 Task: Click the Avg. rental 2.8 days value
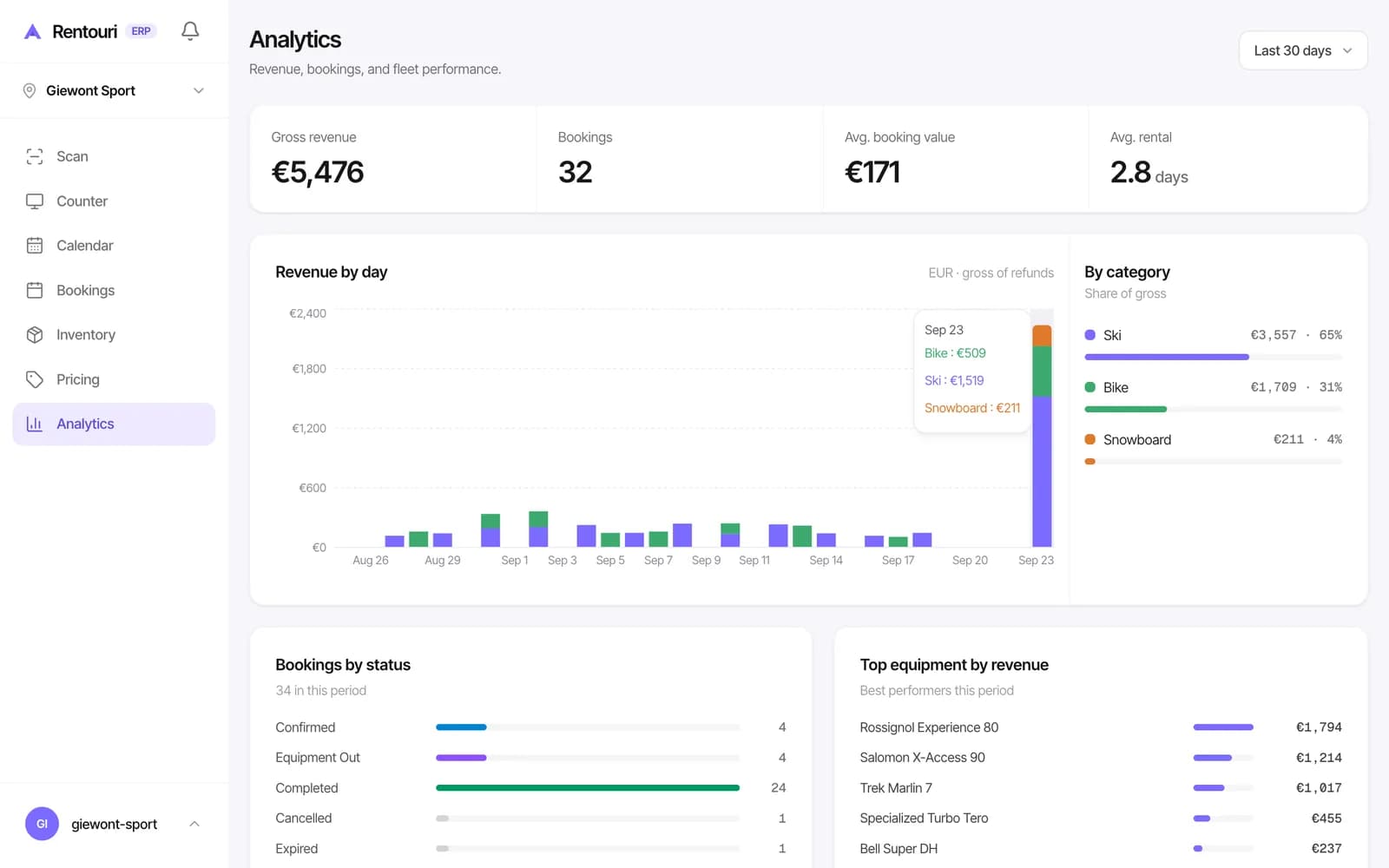click(1149, 173)
